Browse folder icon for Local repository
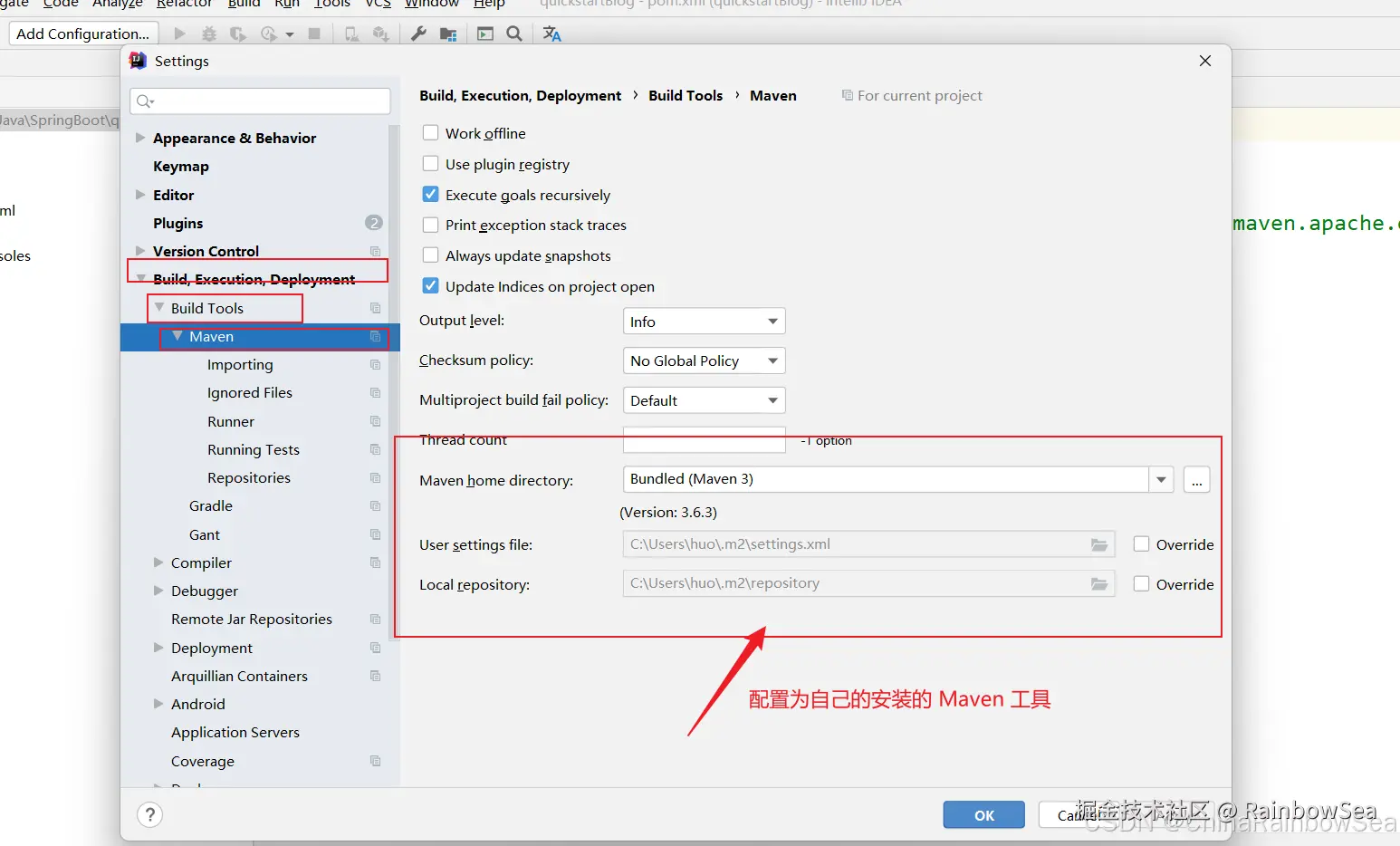Viewport: 1400px width, 846px height. point(1099,584)
